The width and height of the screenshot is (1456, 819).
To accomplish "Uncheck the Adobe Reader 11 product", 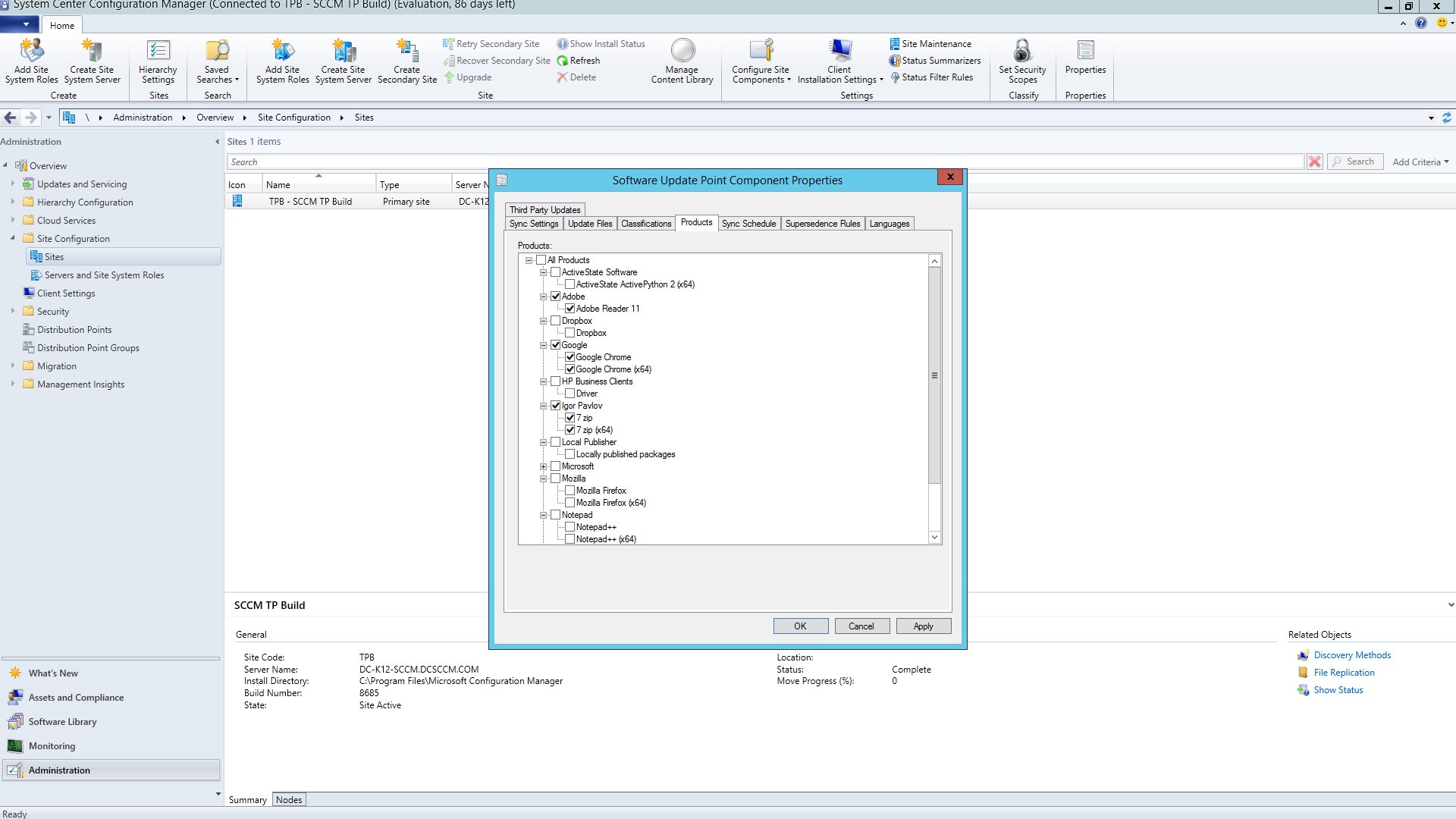I will 570,309.
